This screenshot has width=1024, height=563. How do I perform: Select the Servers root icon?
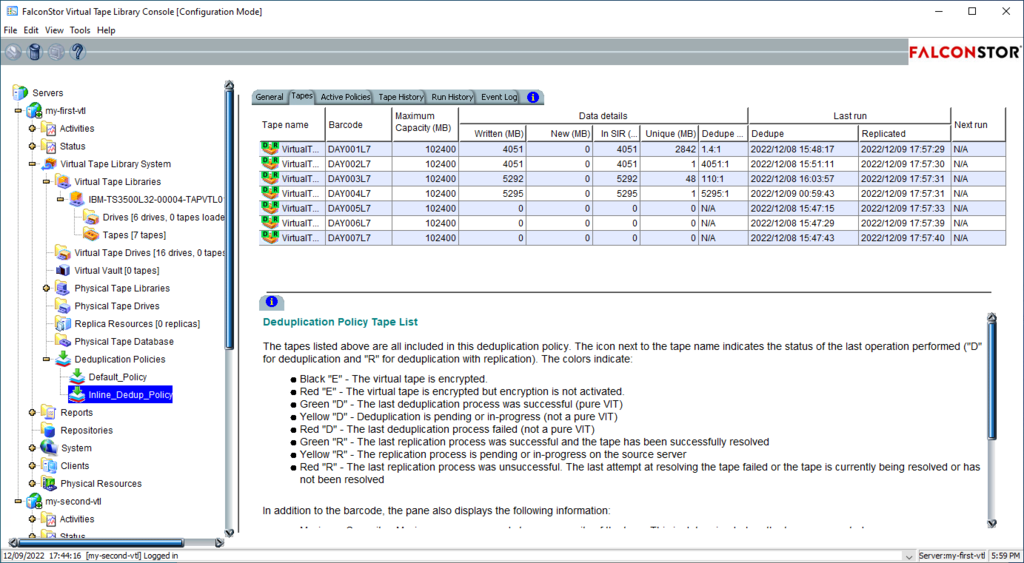(20, 93)
